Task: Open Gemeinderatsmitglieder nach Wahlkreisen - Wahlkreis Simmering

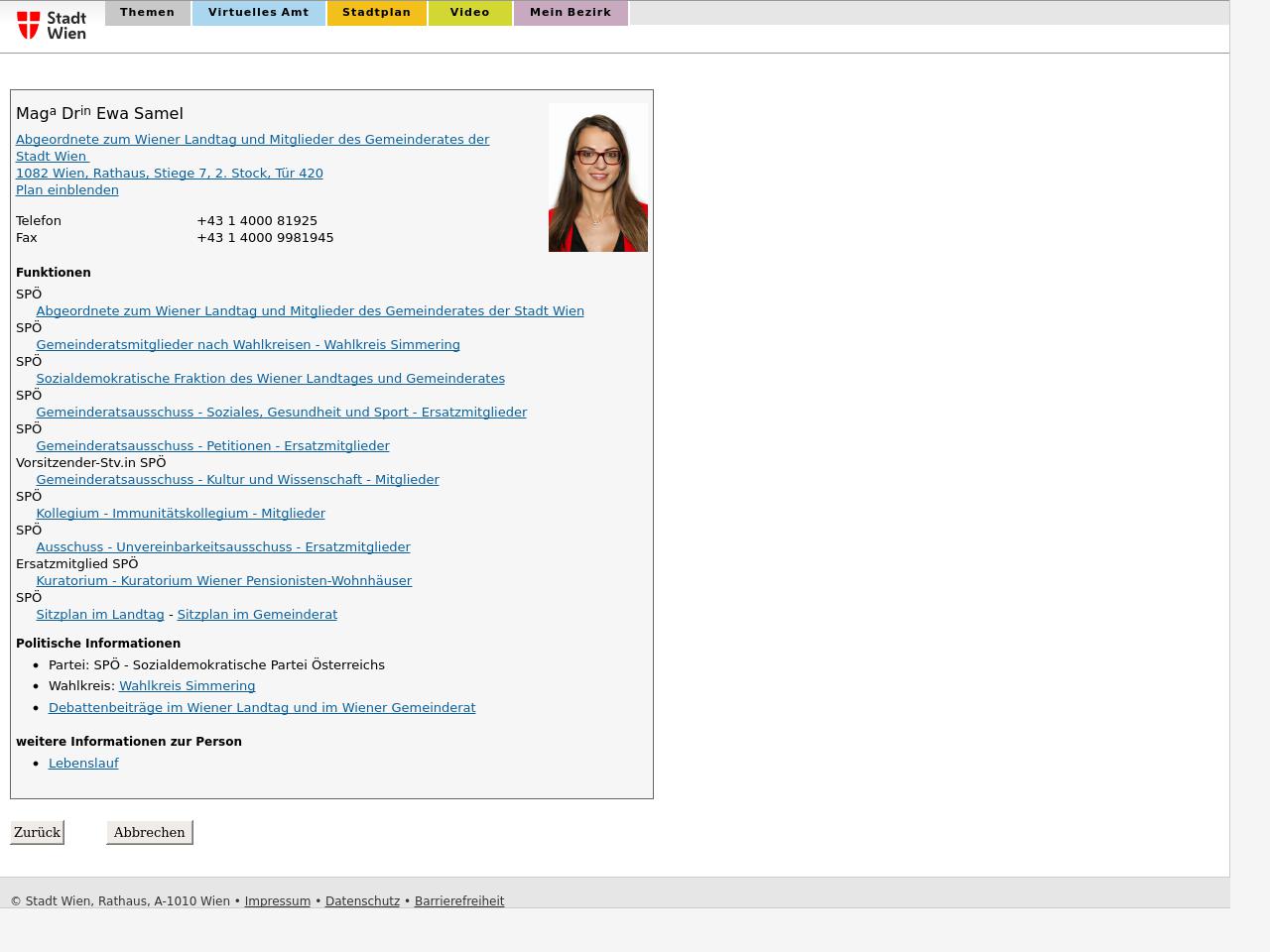Action: pyautogui.click(x=248, y=344)
